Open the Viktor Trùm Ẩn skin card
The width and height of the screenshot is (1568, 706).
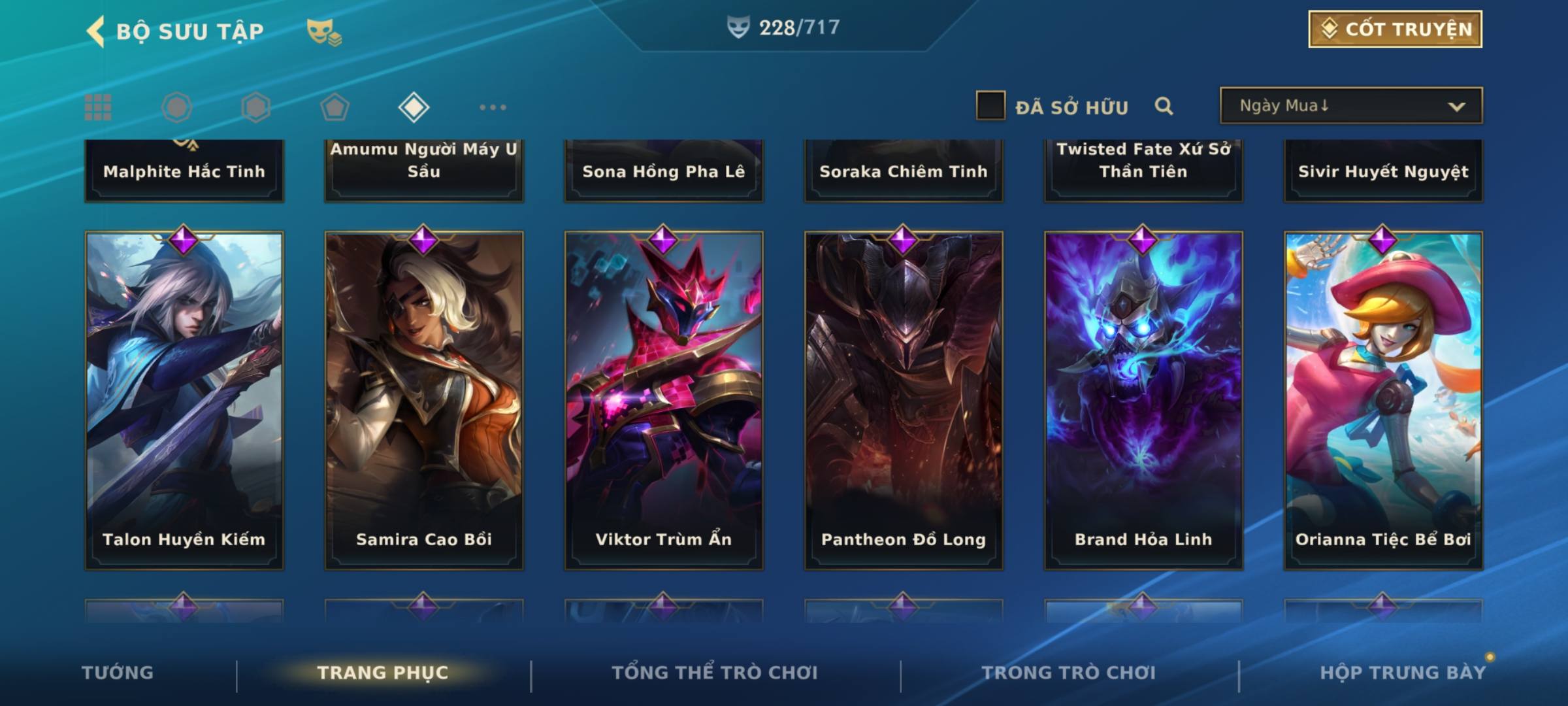664,401
